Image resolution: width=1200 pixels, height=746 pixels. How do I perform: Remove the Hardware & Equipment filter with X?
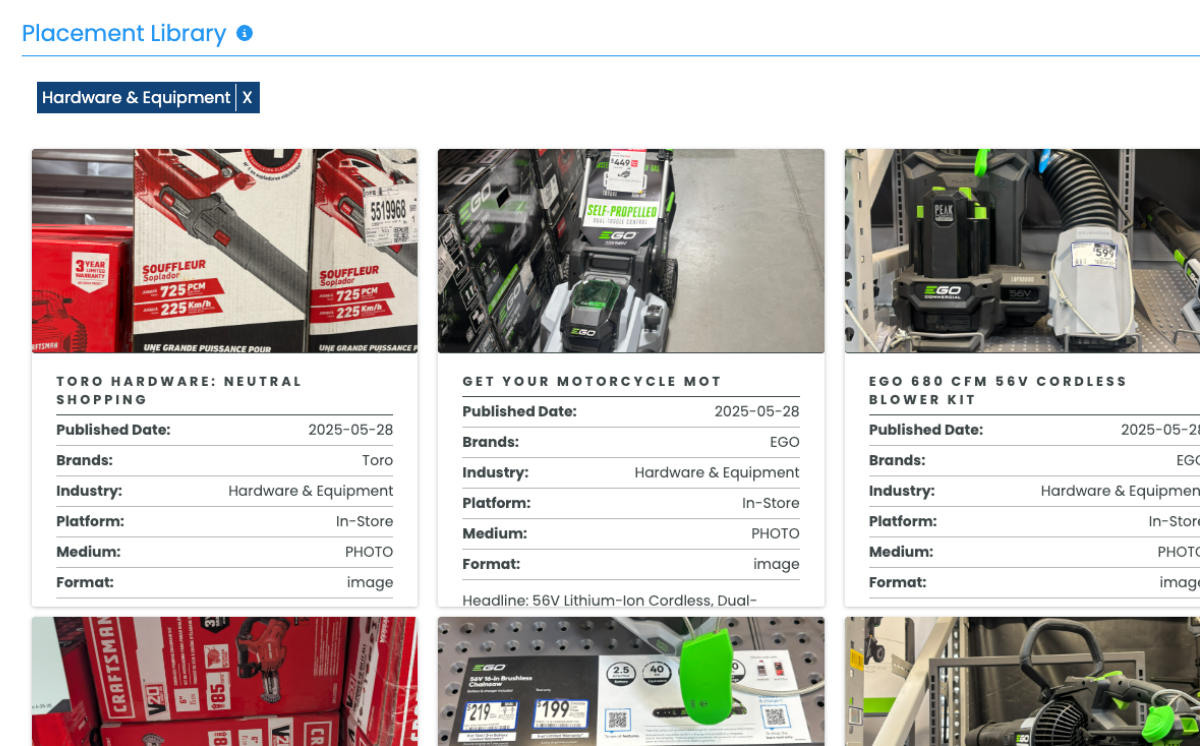click(247, 98)
